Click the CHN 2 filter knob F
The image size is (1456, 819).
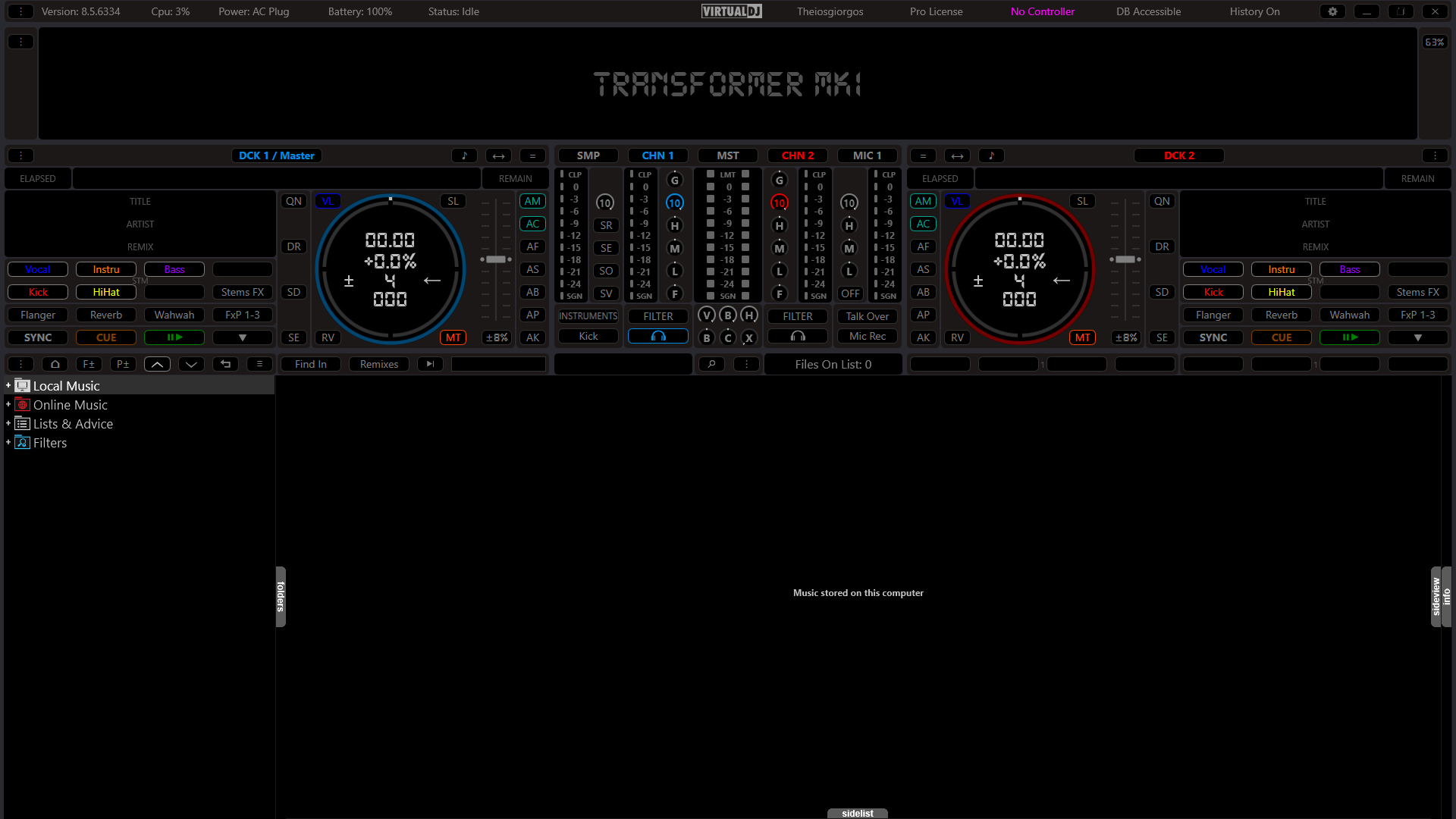click(x=780, y=293)
